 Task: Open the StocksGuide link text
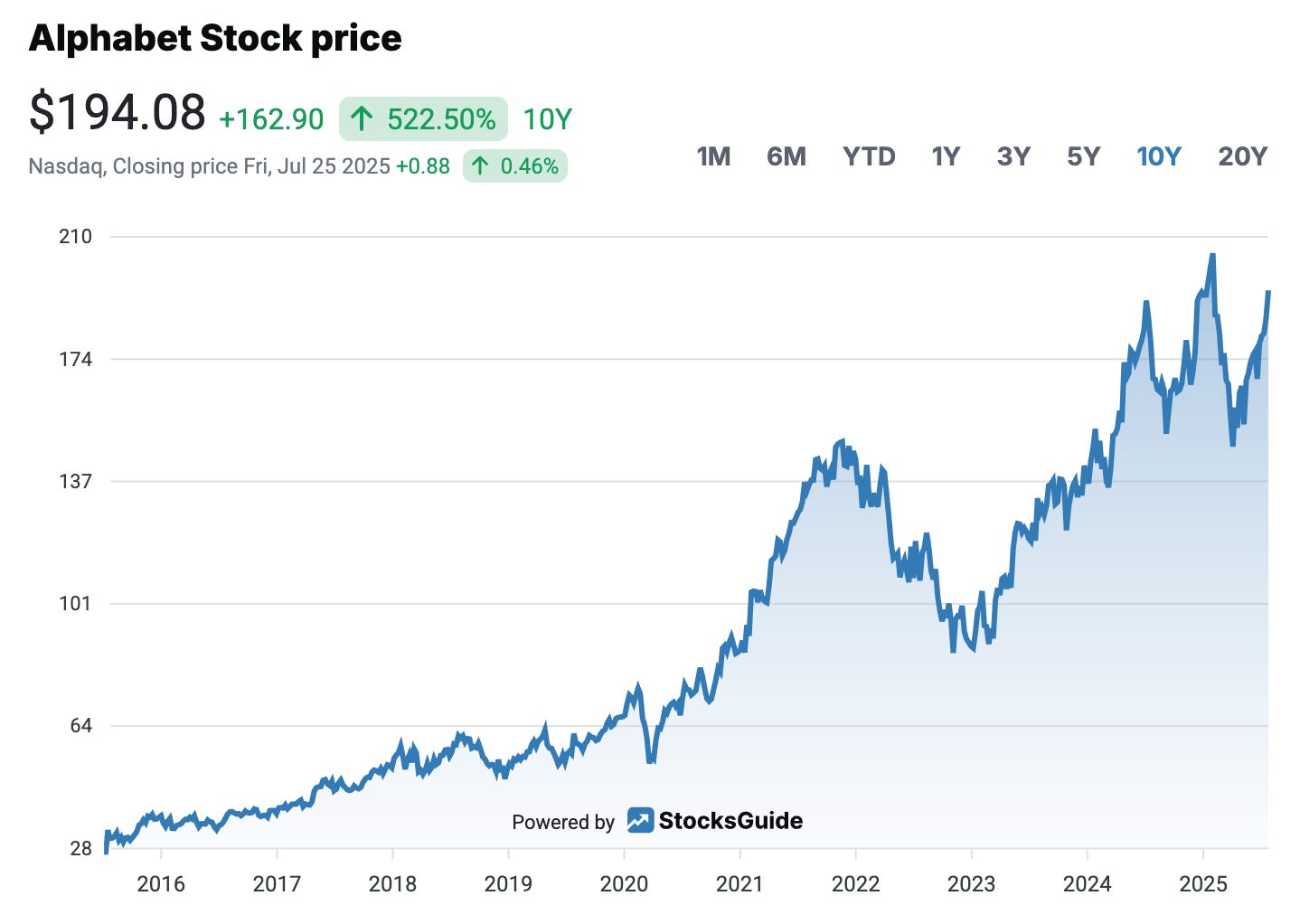tap(730, 821)
